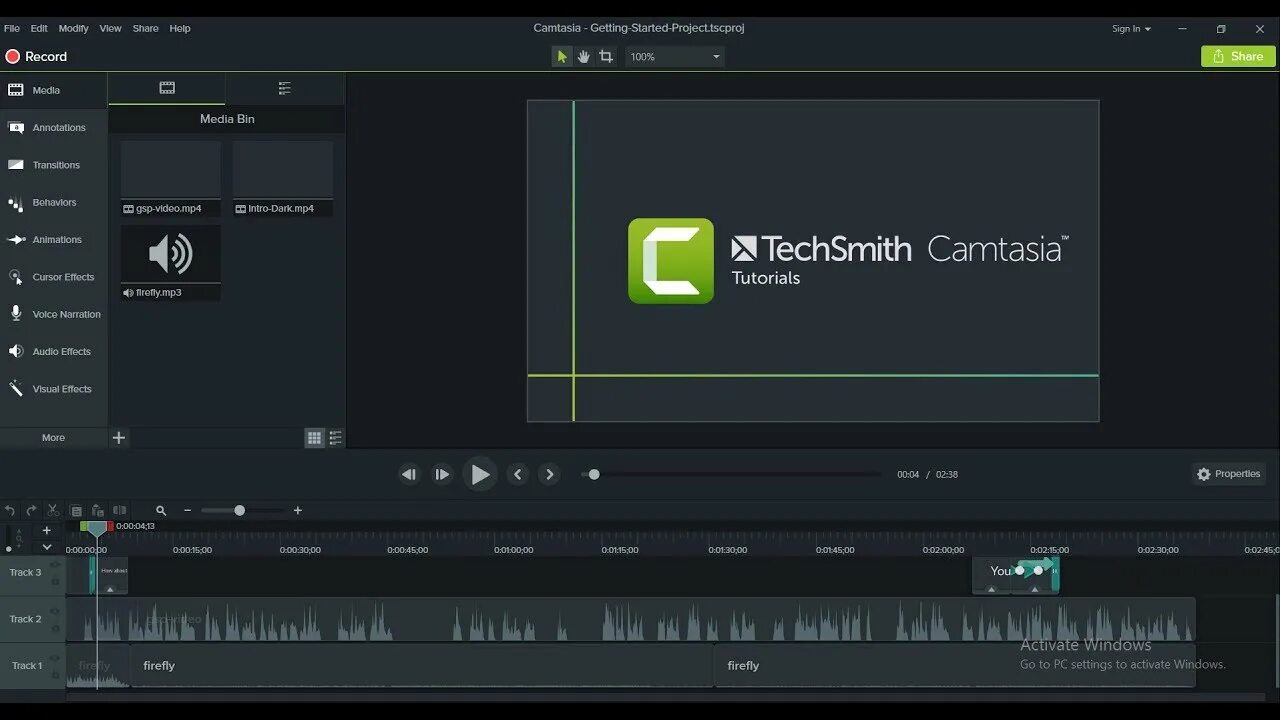1280x720 pixels.
Task: Expand the Sign In menu
Action: tap(1131, 28)
